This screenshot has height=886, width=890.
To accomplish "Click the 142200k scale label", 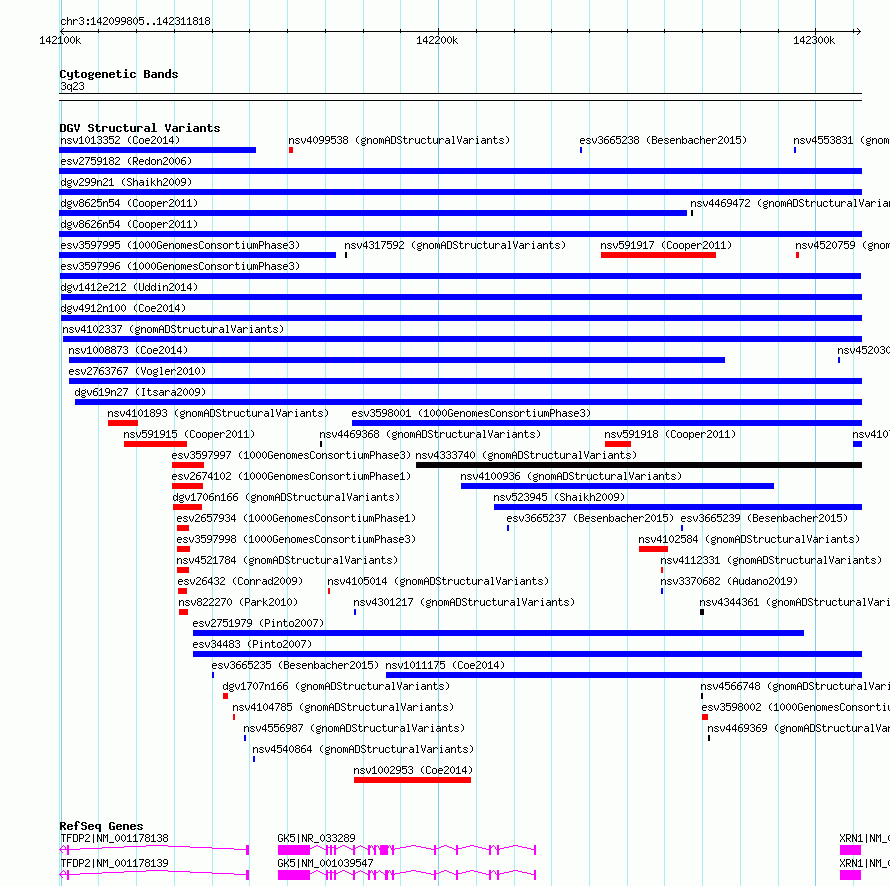I will [x=437, y=40].
